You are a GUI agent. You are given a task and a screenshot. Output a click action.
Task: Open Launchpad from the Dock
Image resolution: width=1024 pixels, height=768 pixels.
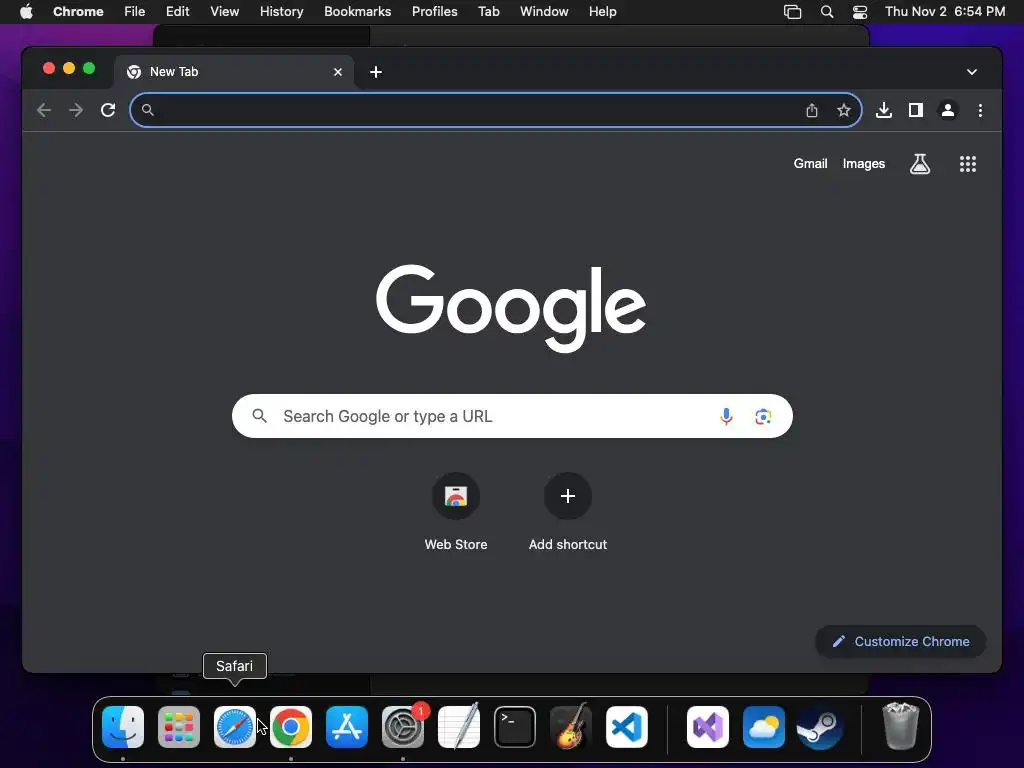coord(179,727)
